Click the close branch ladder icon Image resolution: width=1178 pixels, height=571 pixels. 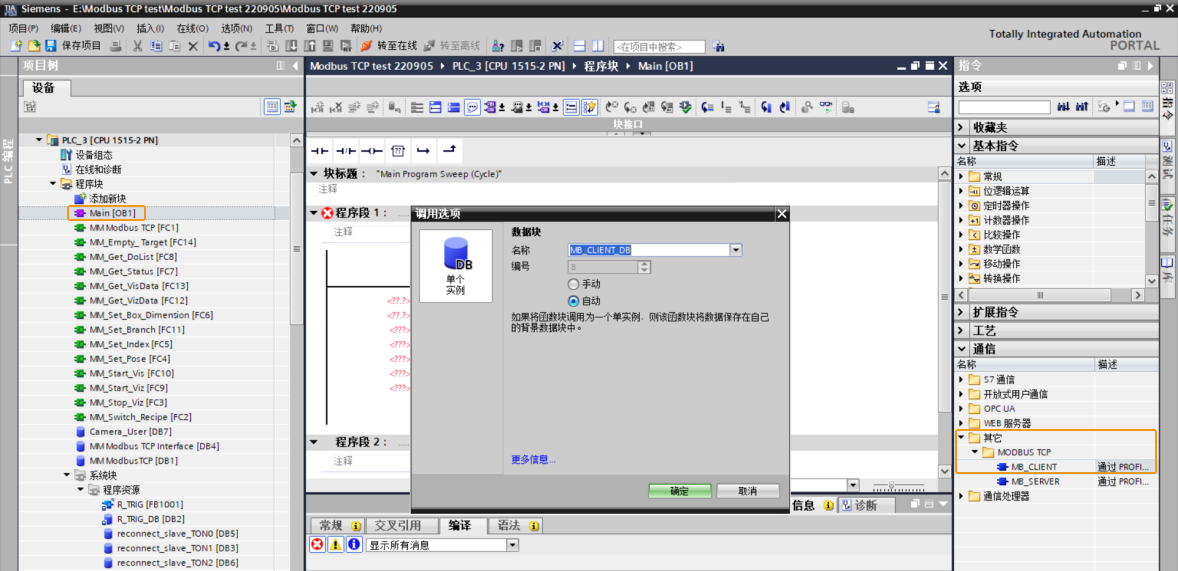449,151
